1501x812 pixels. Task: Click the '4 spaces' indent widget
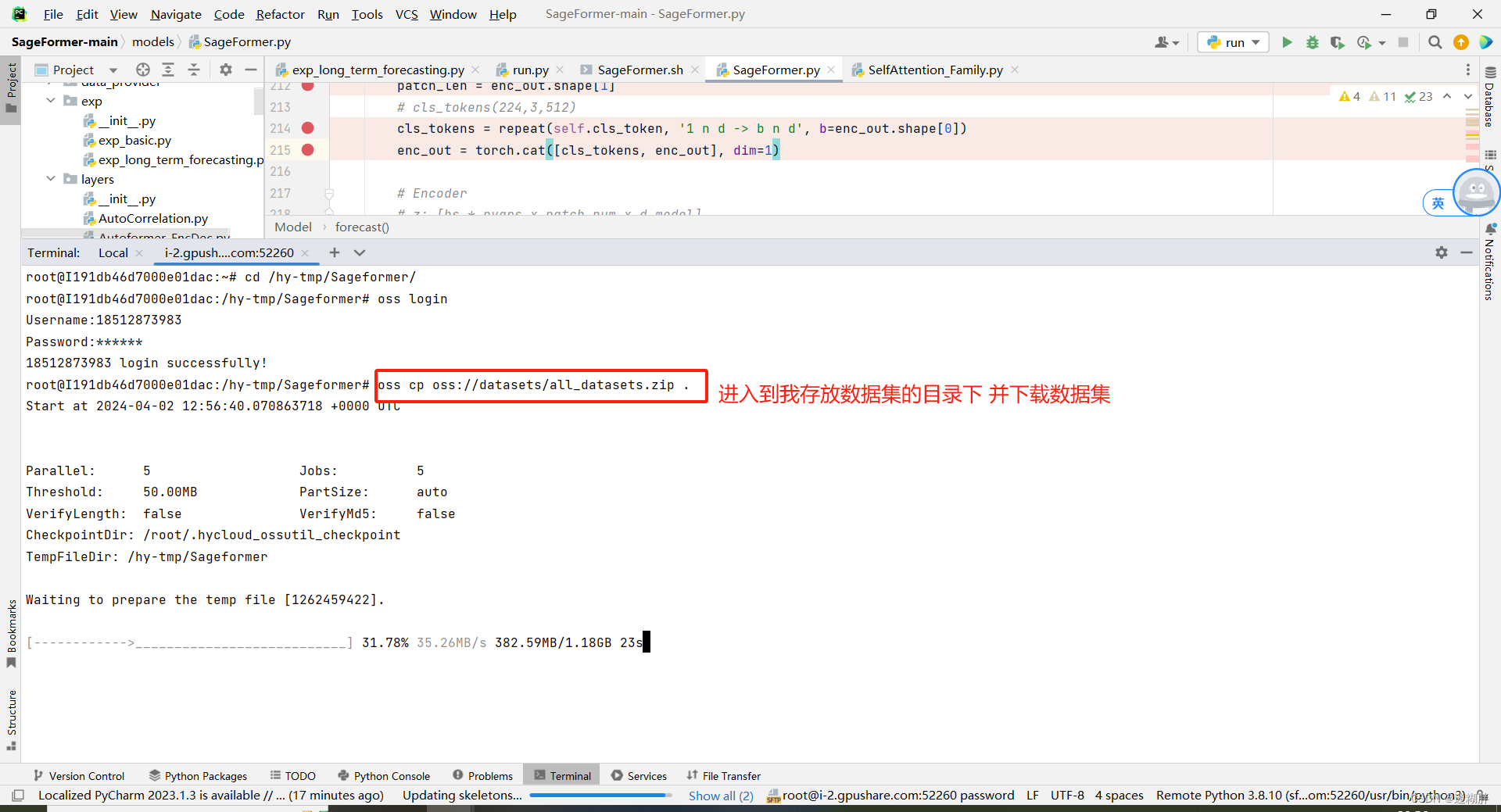[1119, 796]
